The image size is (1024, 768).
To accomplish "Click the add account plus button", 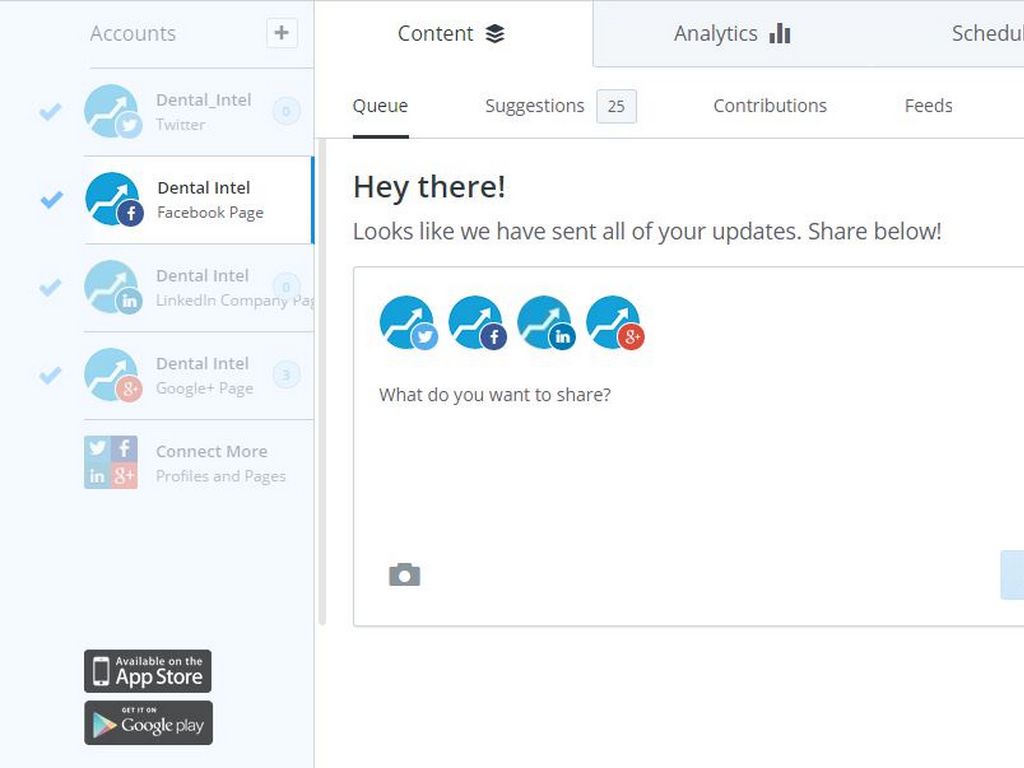I will (x=281, y=33).
